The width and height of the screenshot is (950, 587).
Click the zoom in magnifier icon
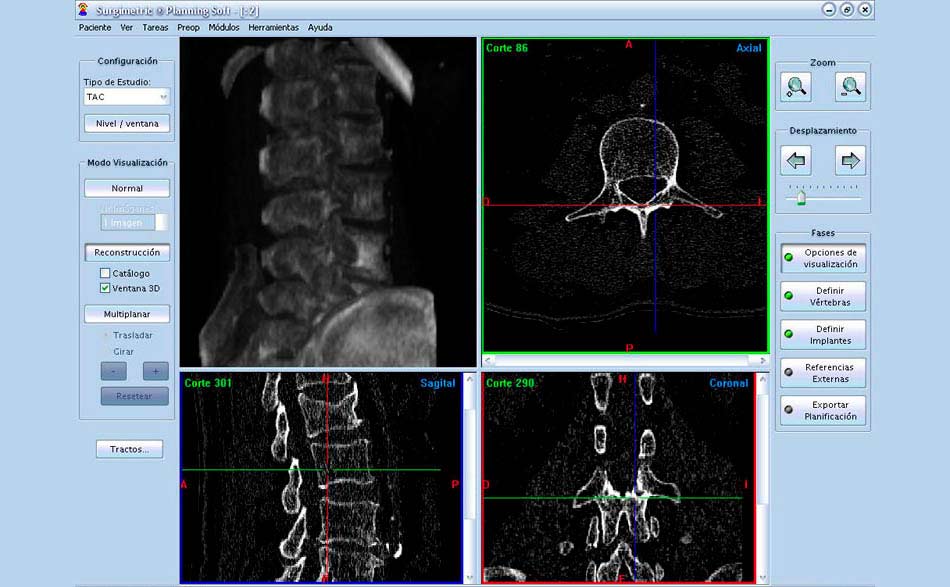[797, 87]
